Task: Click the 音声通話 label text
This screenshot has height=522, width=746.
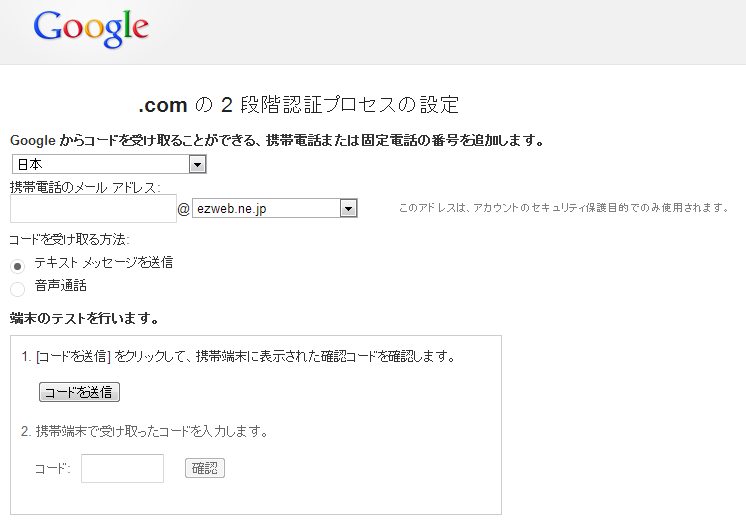Action: [x=60, y=286]
